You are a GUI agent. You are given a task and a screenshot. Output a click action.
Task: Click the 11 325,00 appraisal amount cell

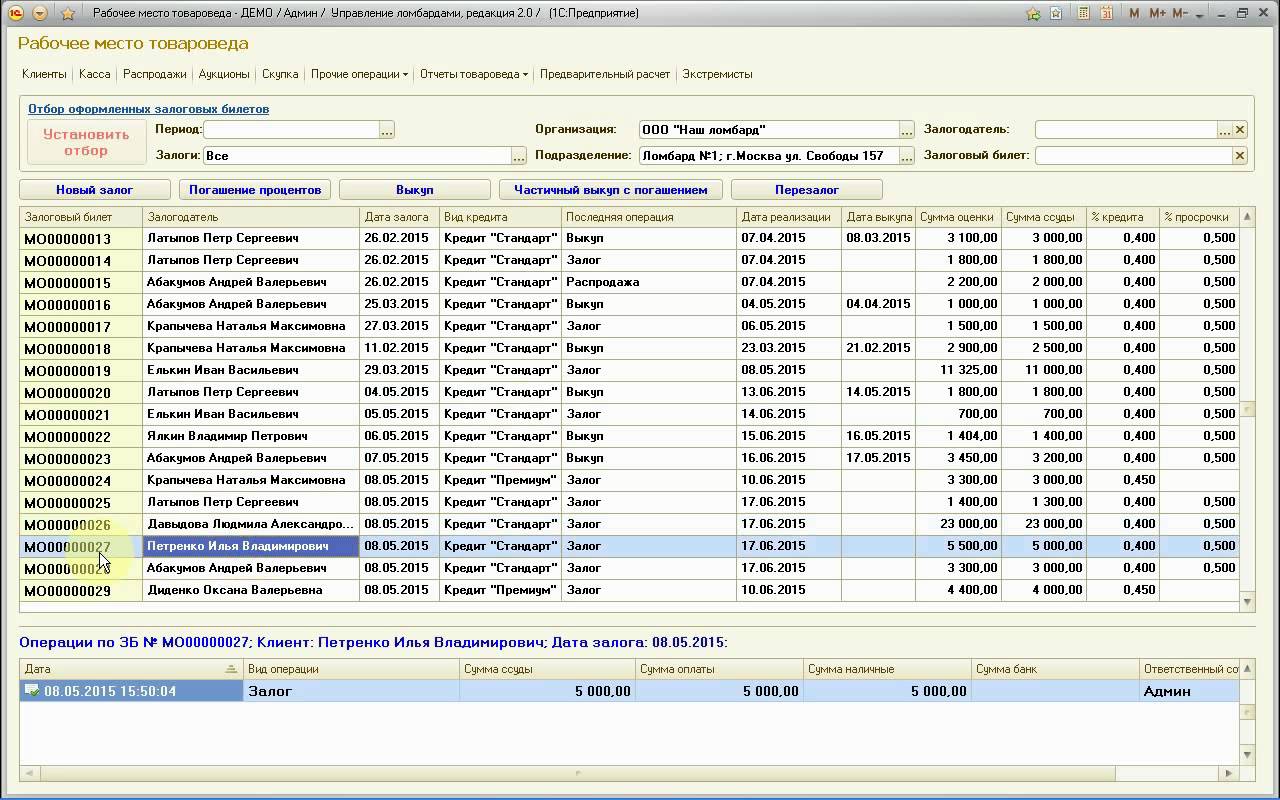click(958, 370)
